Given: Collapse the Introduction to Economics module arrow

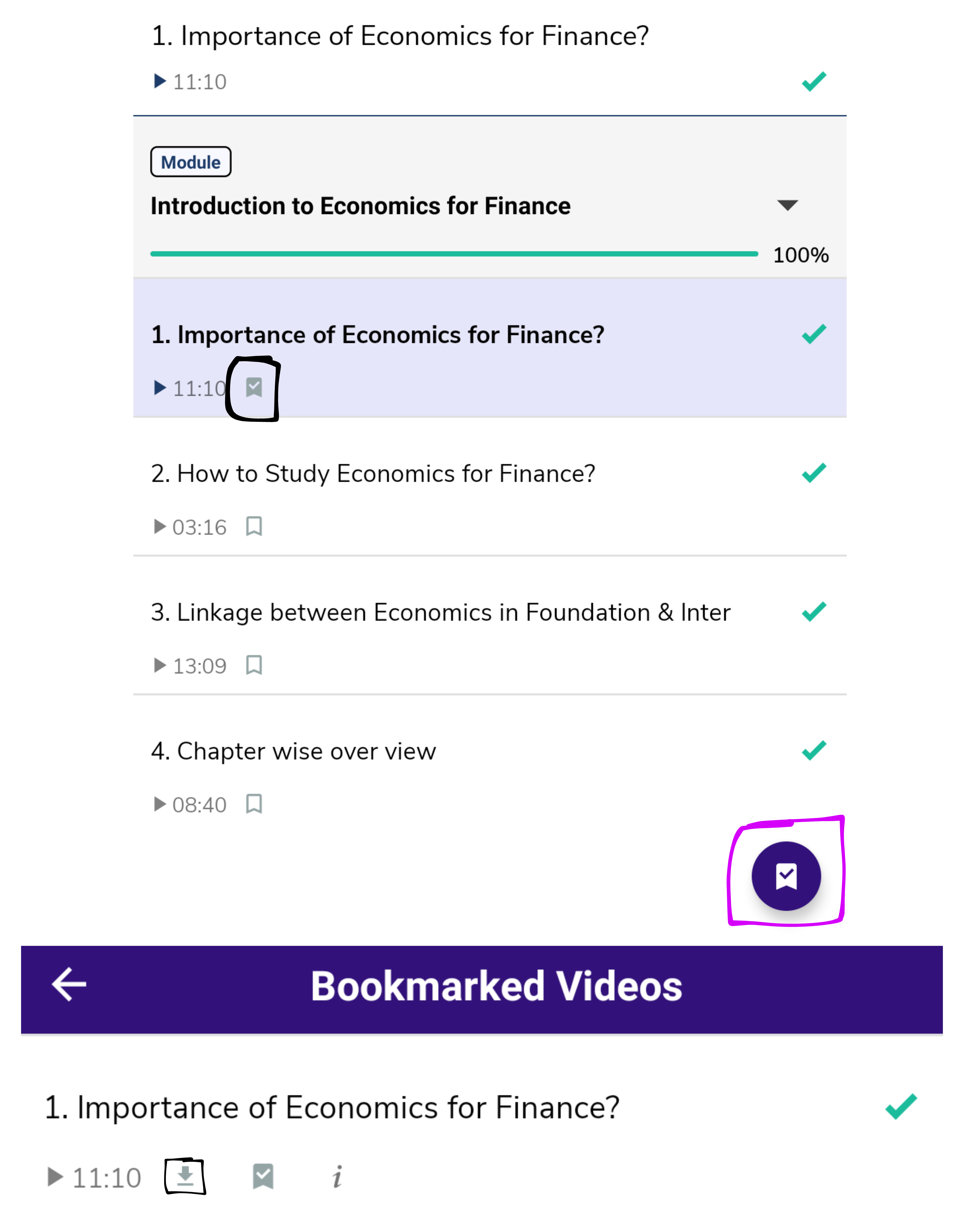Looking at the screenshot, I should [x=787, y=205].
